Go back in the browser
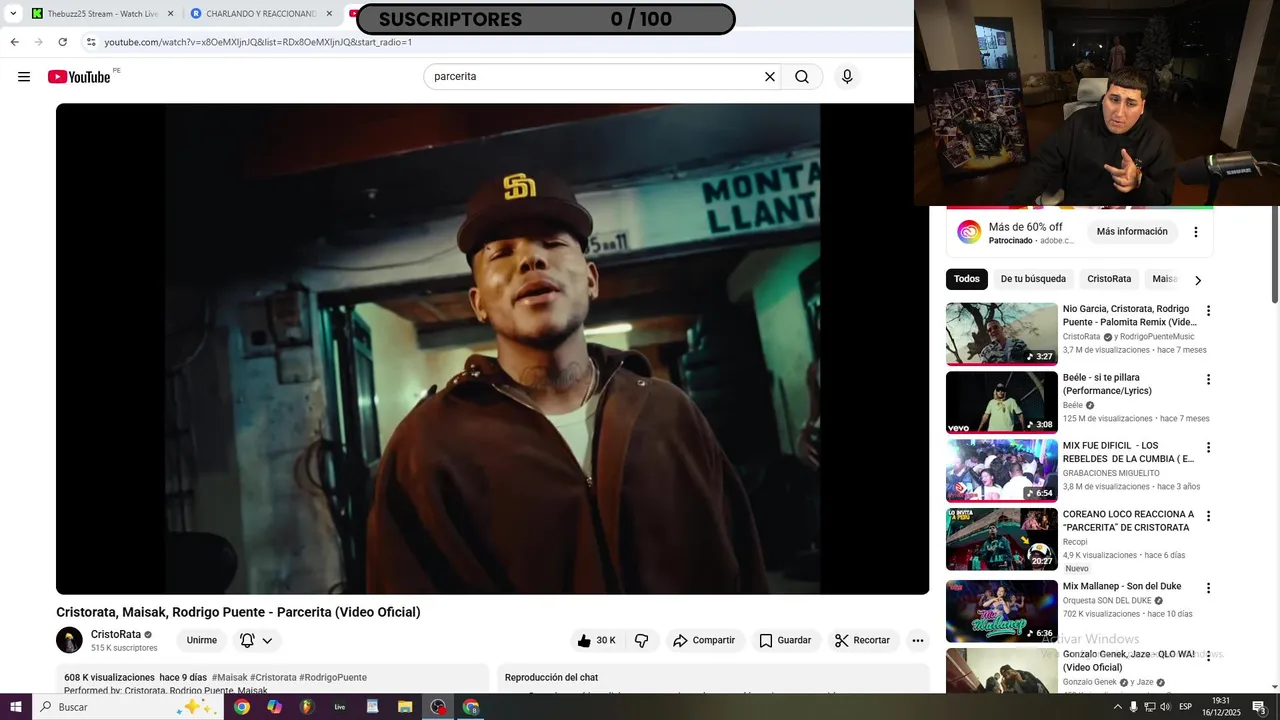This screenshot has width=1280, height=720. pos(14,42)
